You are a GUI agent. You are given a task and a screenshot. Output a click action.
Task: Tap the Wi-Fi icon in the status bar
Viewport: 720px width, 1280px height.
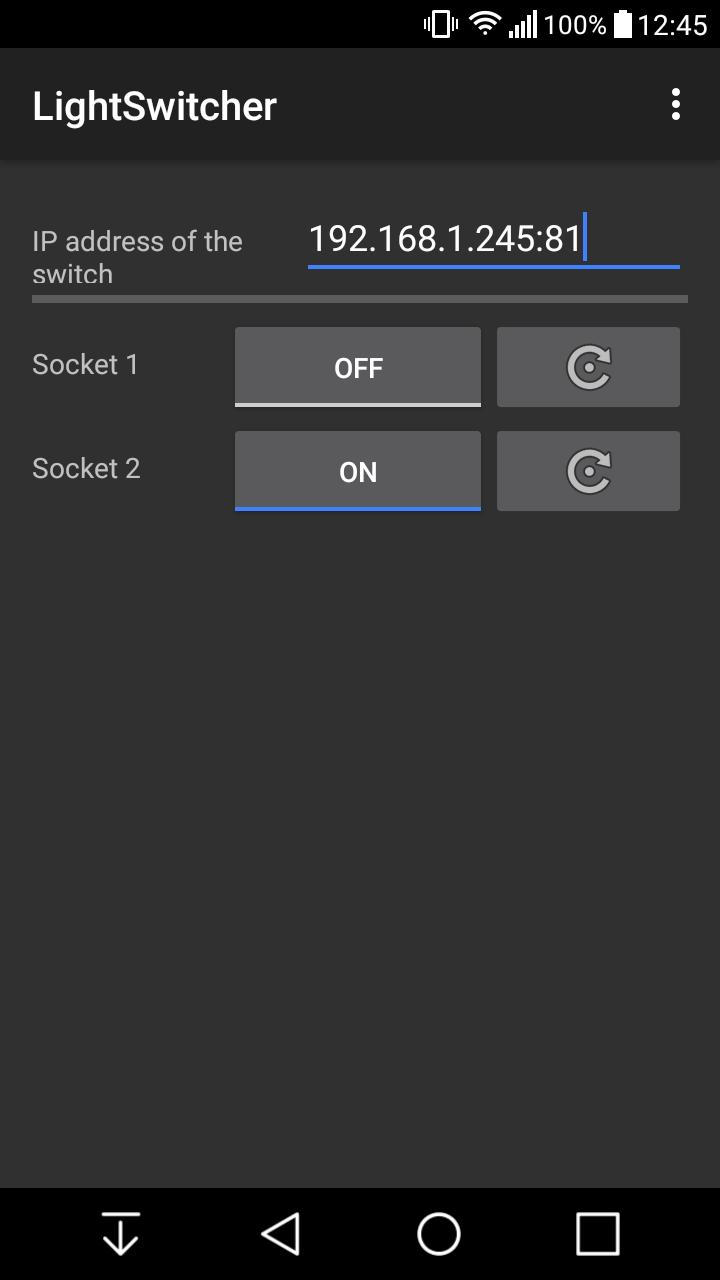487,23
